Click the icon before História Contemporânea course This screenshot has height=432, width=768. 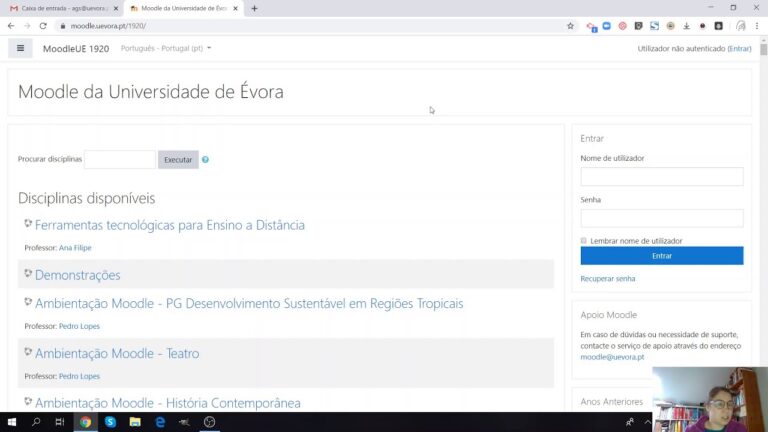tap(28, 401)
